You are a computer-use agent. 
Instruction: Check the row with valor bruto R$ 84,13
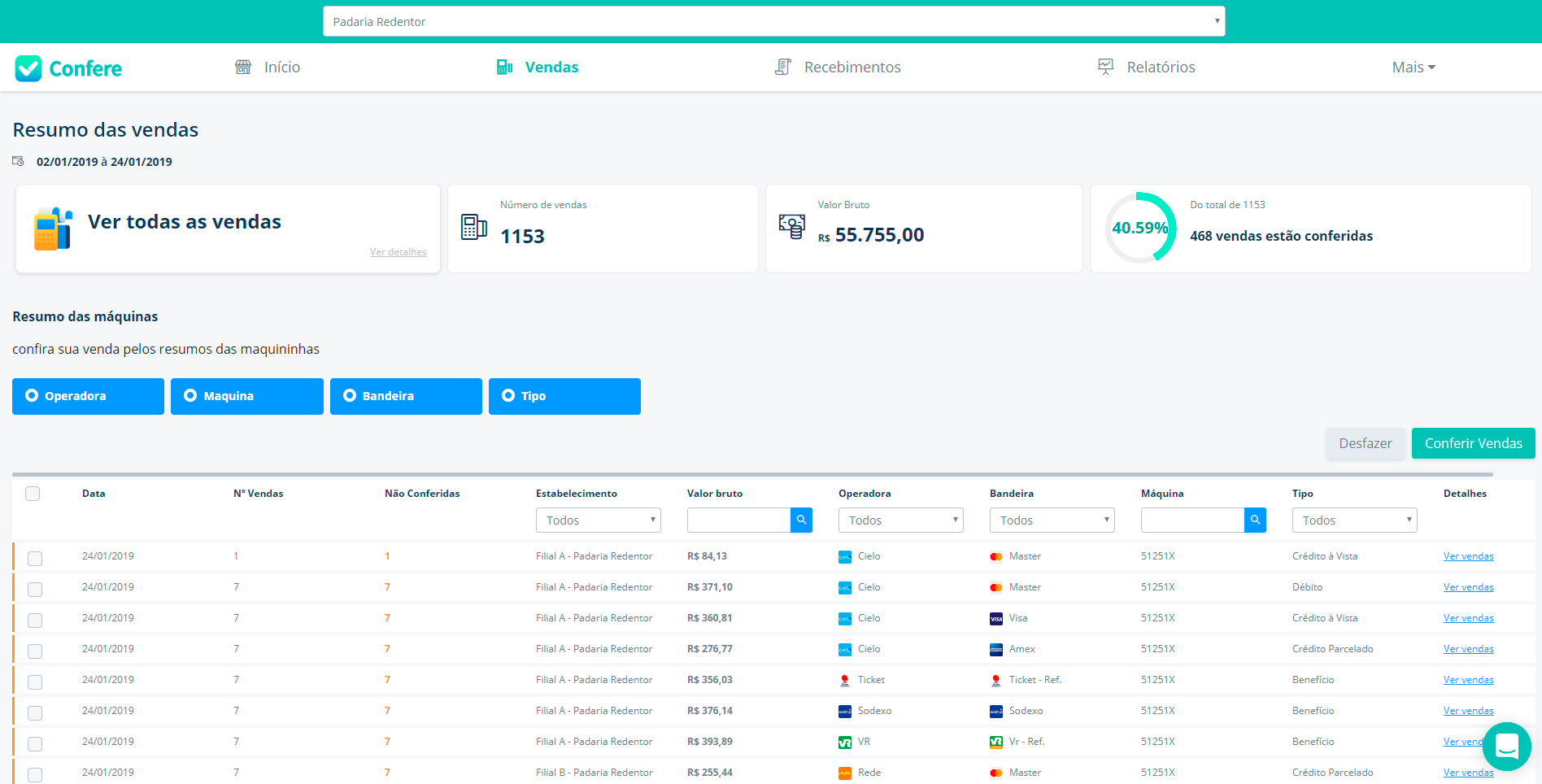pos(35,559)
